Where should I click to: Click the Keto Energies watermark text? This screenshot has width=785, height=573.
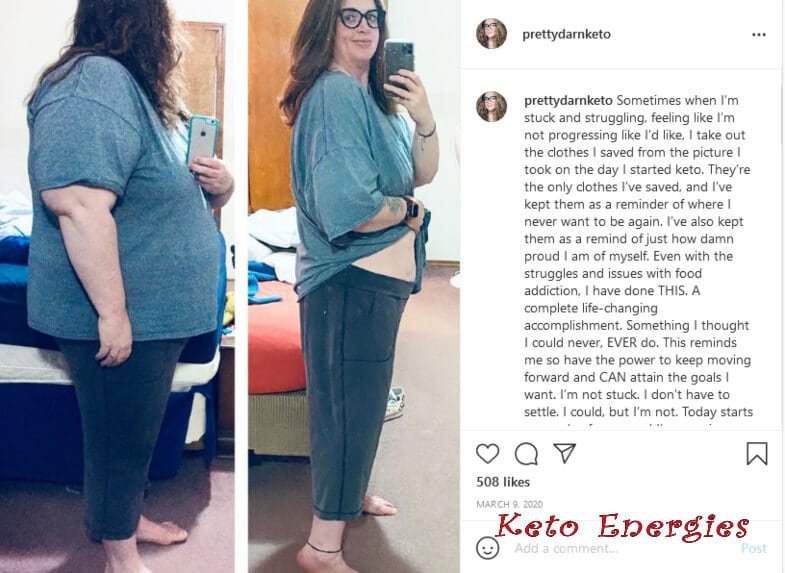(x=622, y=526)
